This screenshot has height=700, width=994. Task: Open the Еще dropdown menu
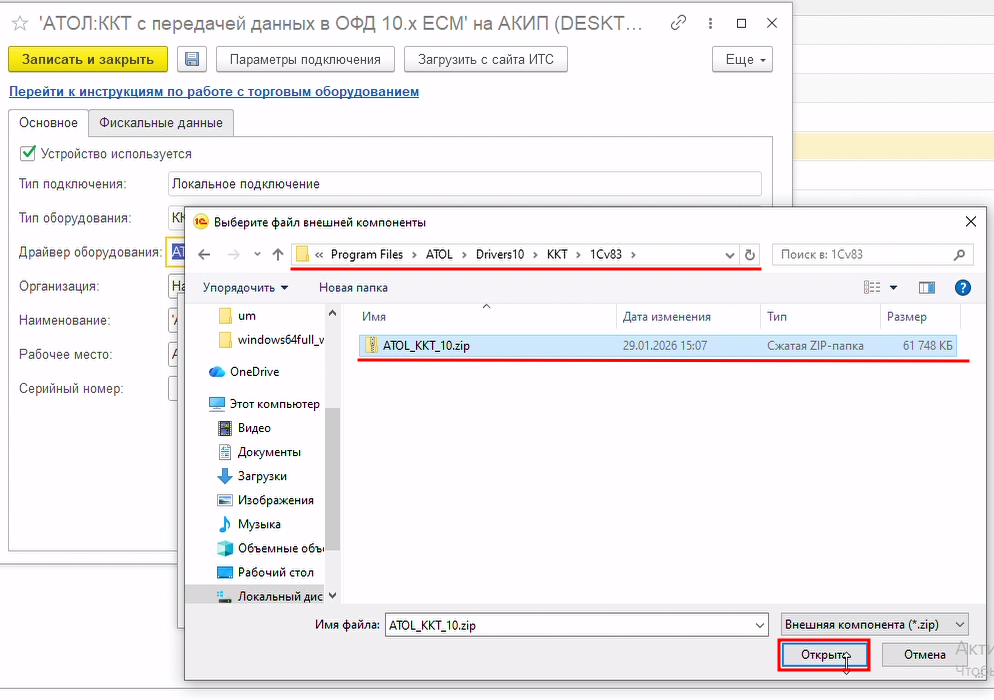[742, 59]
